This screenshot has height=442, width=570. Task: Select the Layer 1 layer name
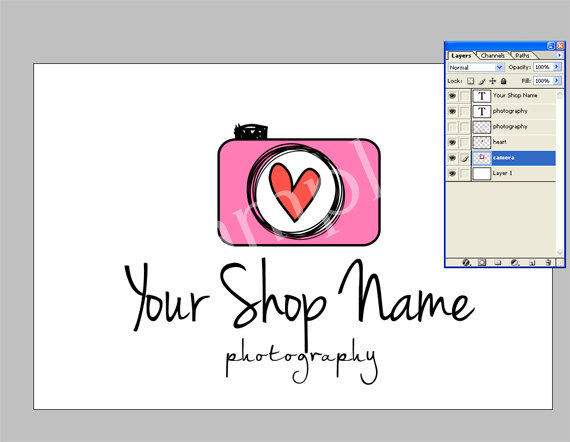tap(502, 173)
